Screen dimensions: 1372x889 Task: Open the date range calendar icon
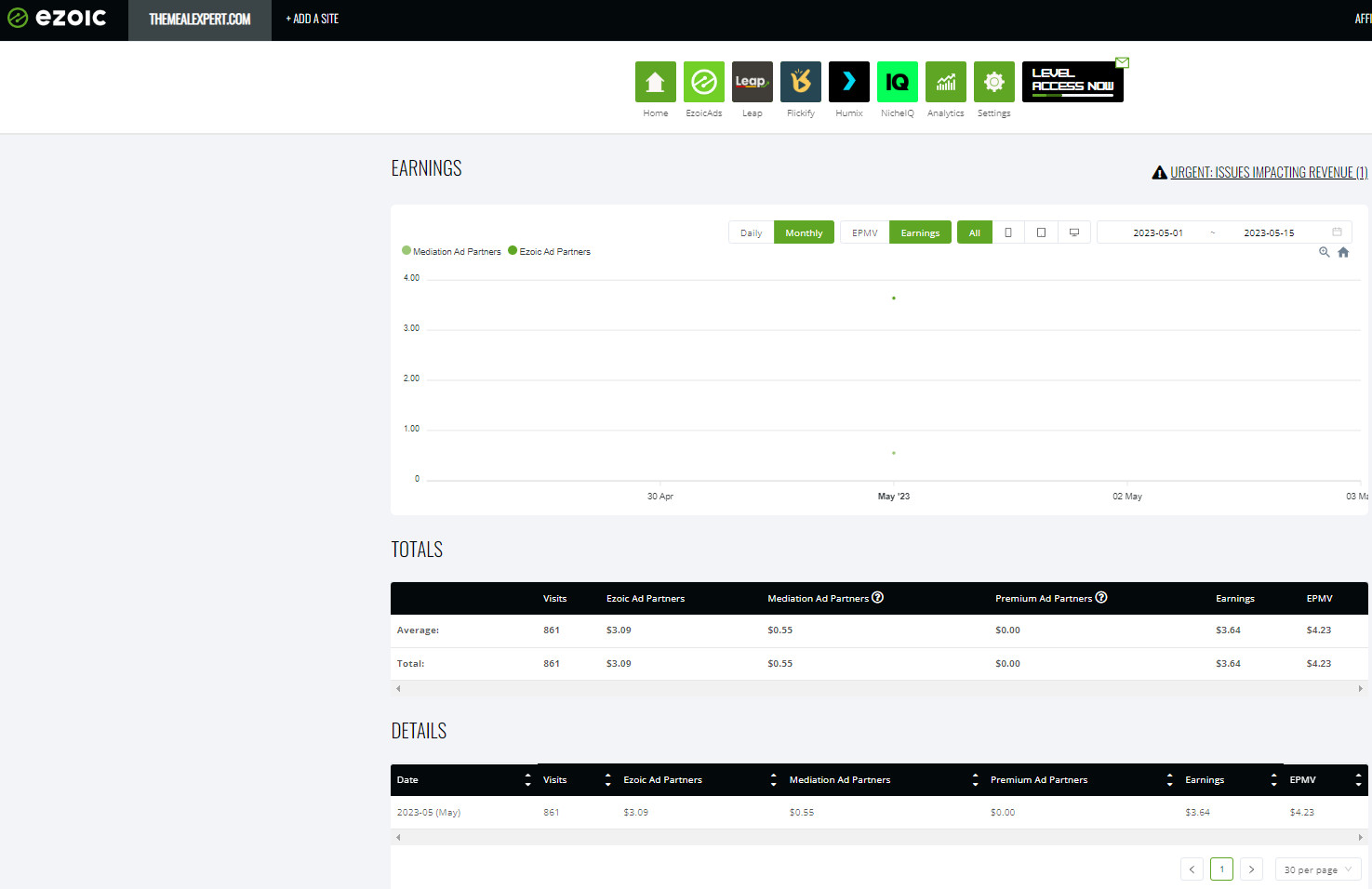point(1337,232)
